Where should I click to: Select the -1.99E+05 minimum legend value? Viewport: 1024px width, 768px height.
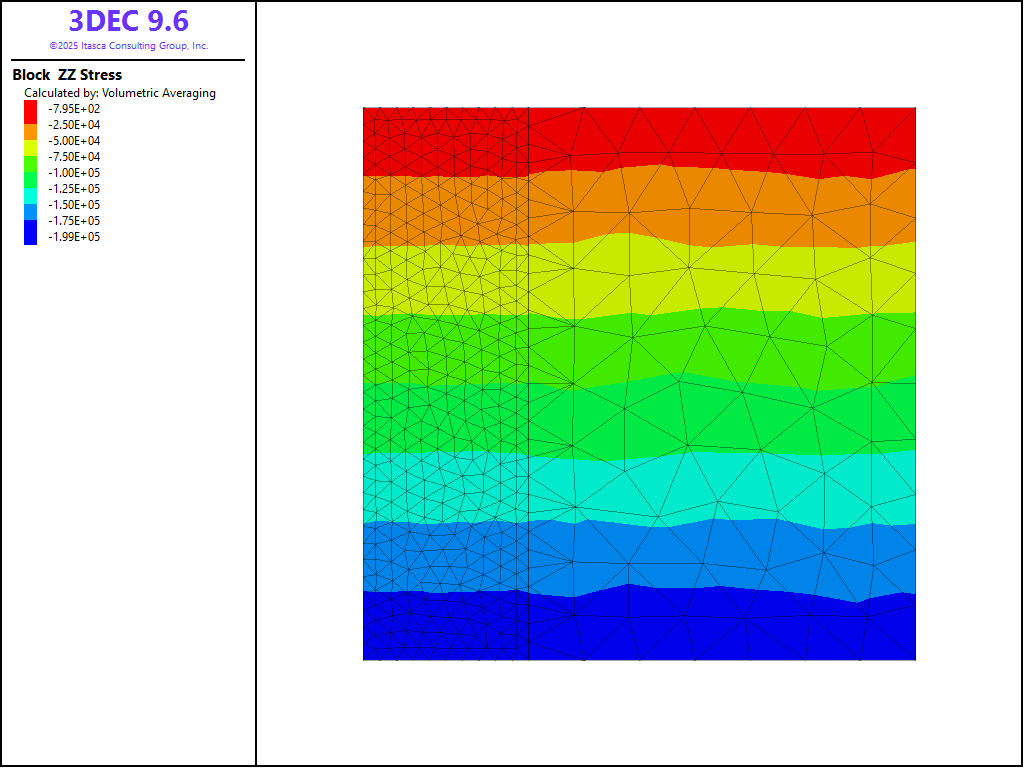(x=74, y=237)
